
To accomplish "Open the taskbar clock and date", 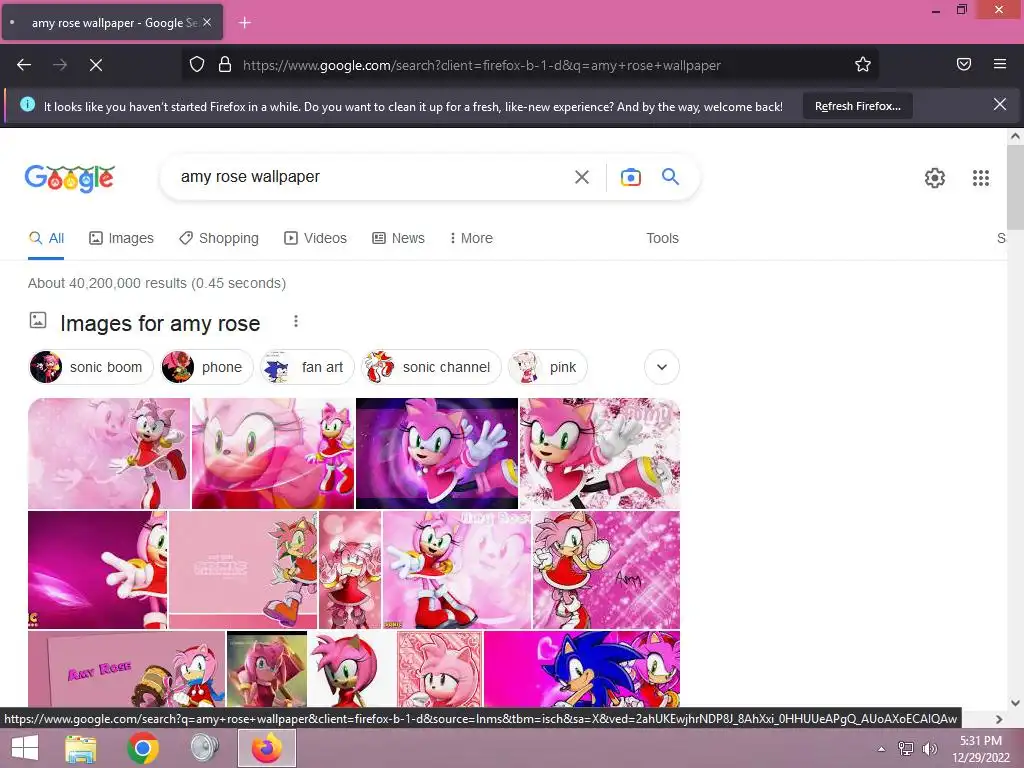I will (x=980, y=749).
